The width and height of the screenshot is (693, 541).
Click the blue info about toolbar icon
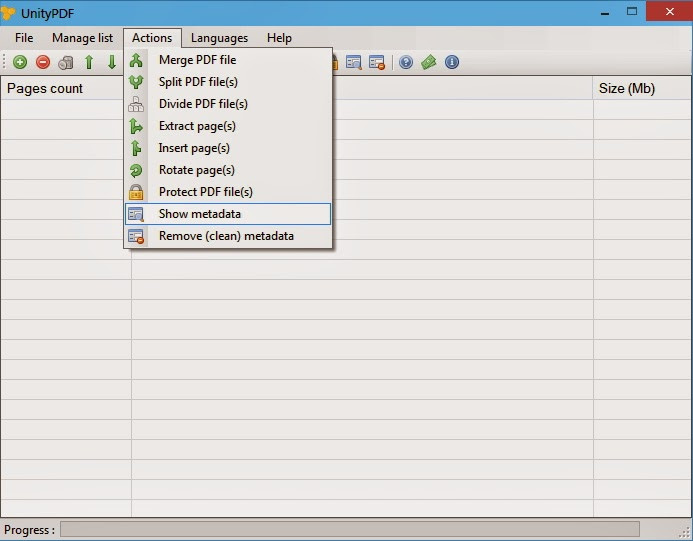click(x=452, y=62)
